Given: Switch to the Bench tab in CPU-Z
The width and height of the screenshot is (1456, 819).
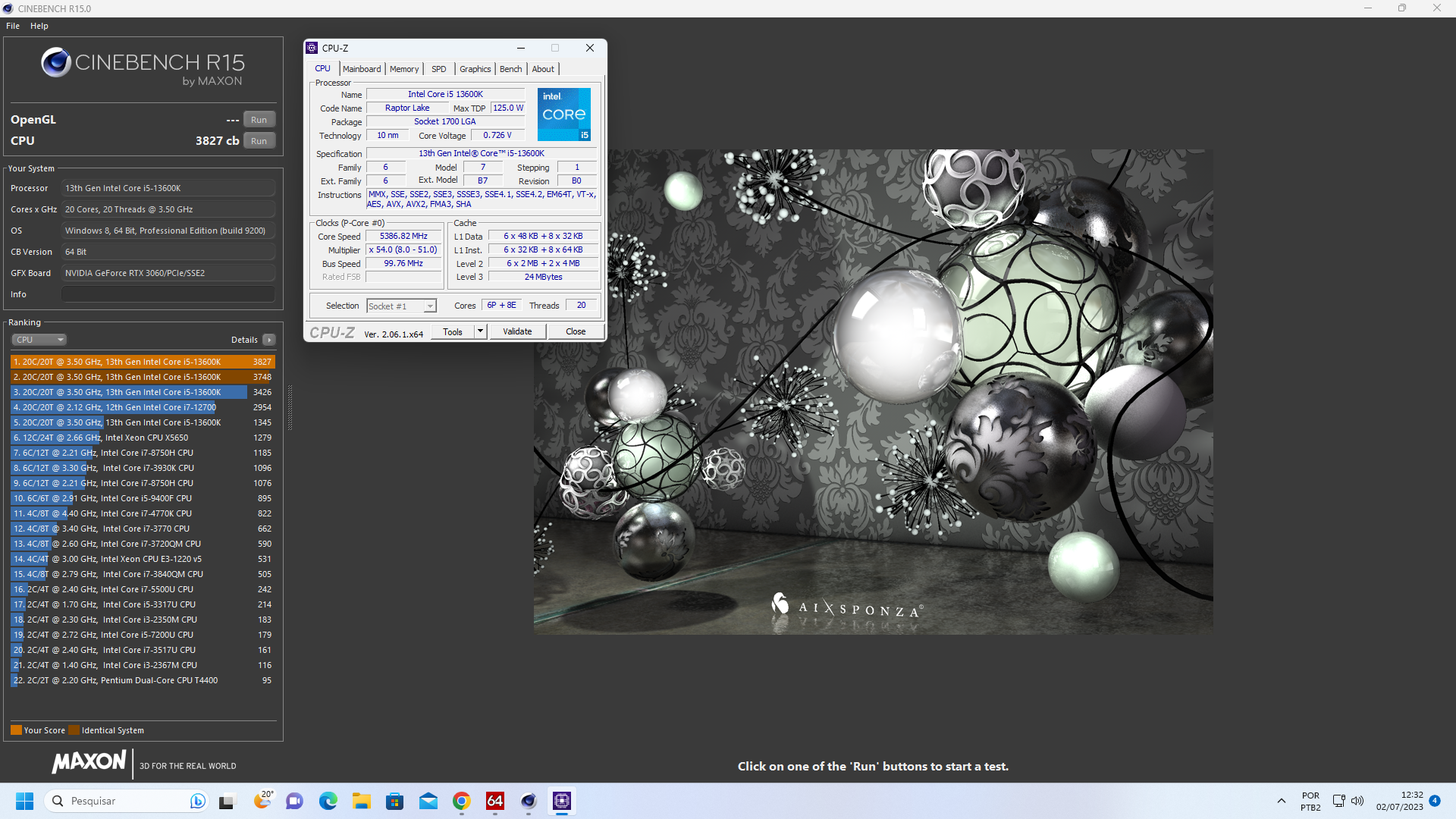Looking at the screenshot, I should [x=511, y=69].
